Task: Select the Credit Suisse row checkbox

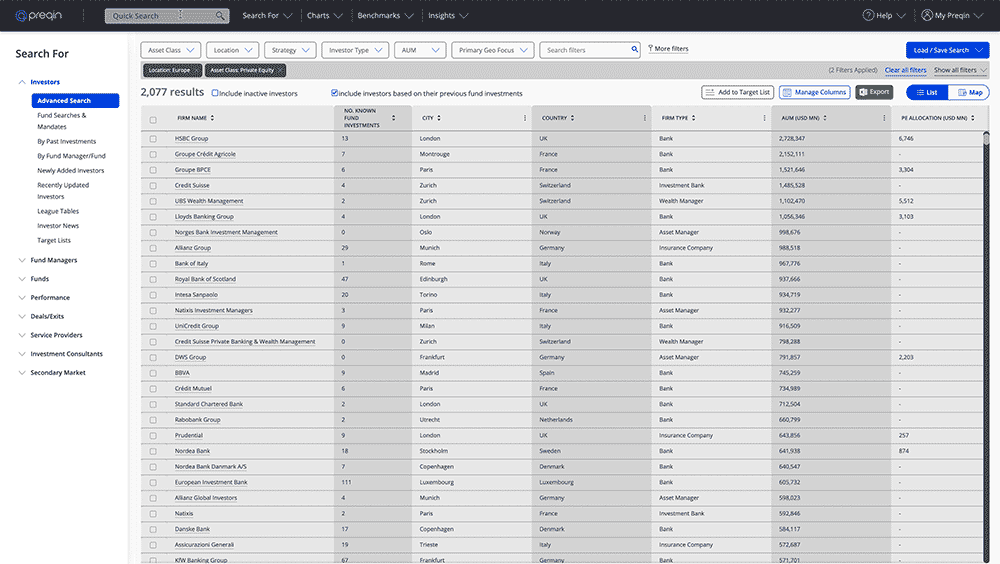Action: point(153,186)
